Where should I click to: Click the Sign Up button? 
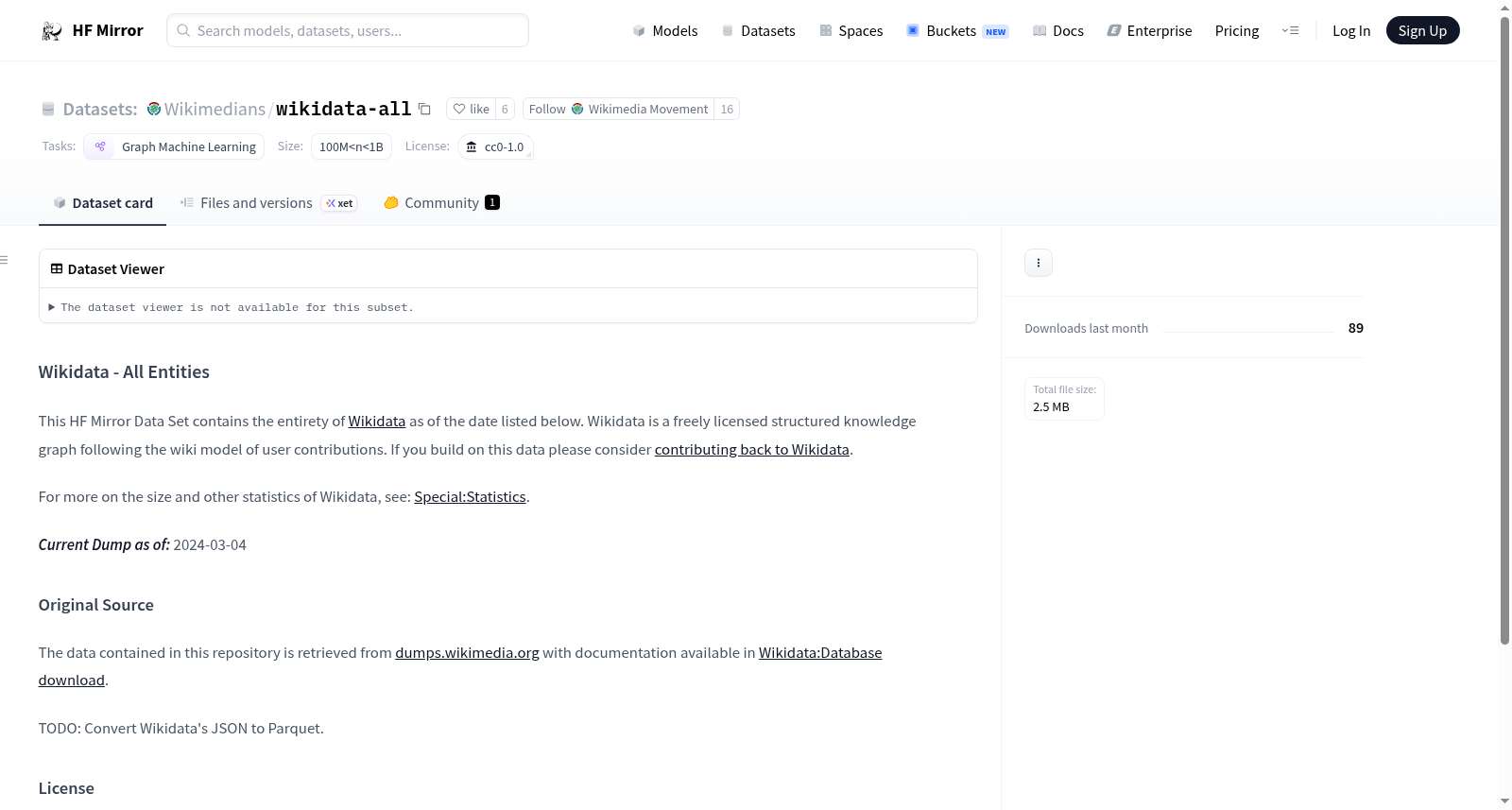[x=1422, y=31]
